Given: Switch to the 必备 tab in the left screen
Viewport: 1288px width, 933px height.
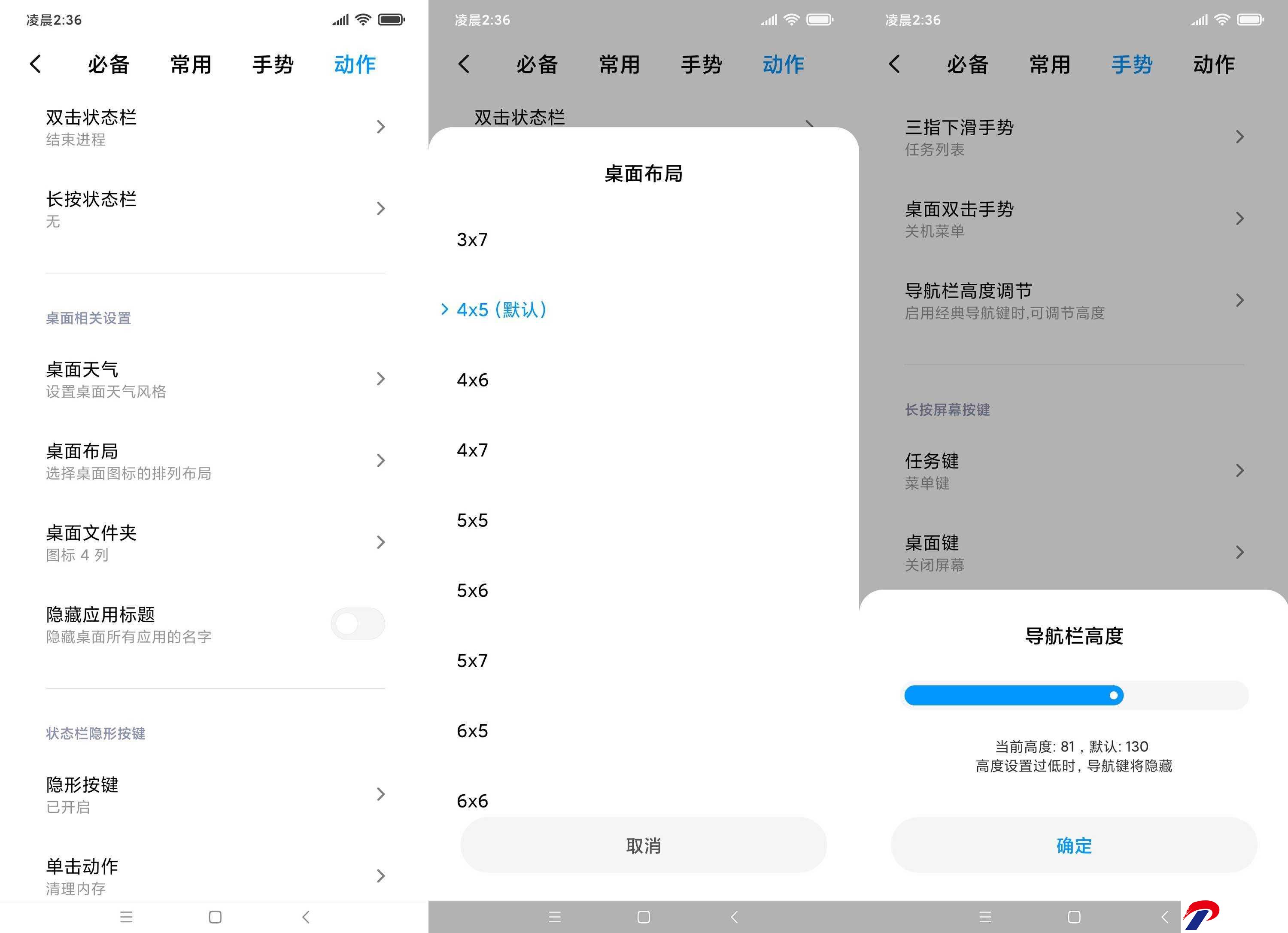Looking at the screenshot, I should pos(109,64).
